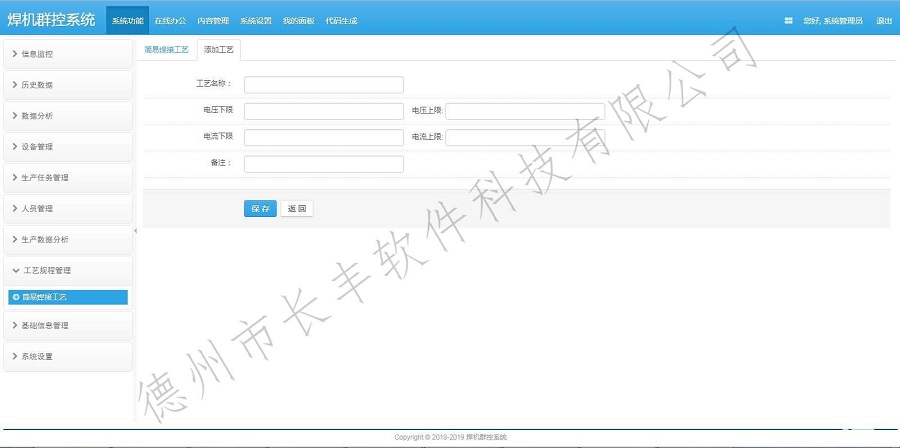The height and width of the screenshot is (448, 900).
Task: Expand the 基础信息管理 section
Action: click(67, 326)
